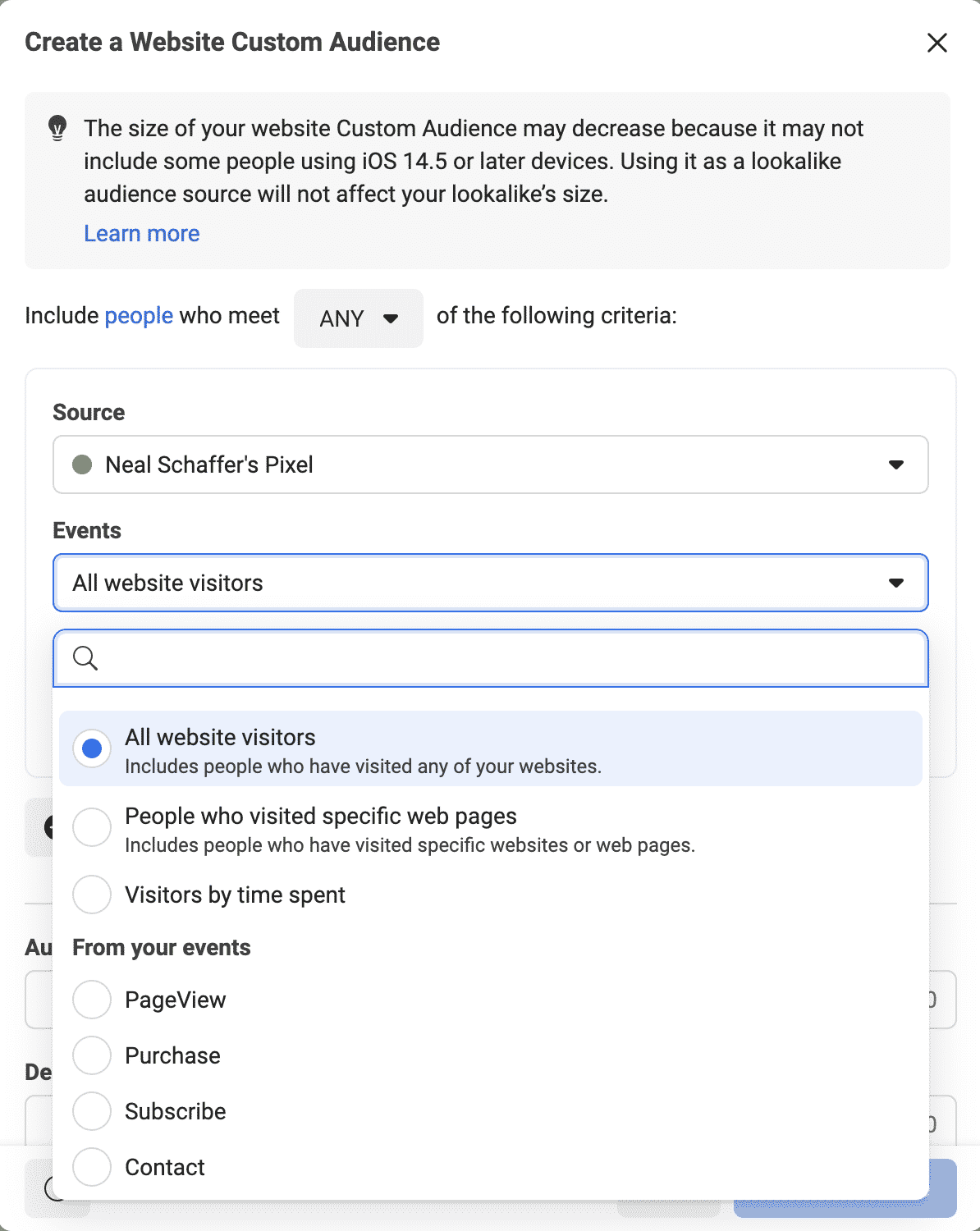Screen dimensions: 980x1231
Task: Select People who visited specific web pages
Action: coord(92,827)
